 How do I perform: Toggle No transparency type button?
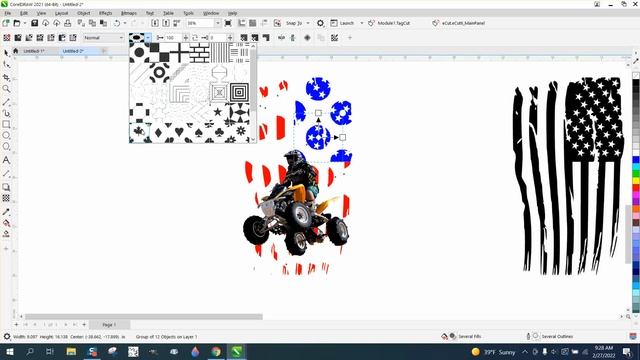(x=7, y=38)
